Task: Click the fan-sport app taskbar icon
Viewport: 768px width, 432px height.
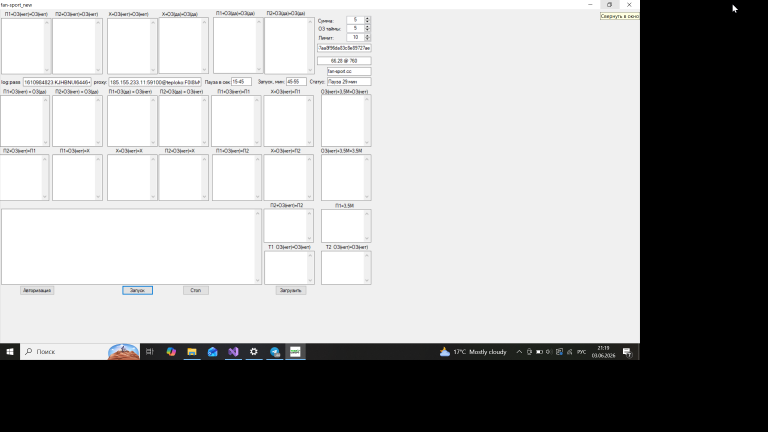Action: point(295,352)
